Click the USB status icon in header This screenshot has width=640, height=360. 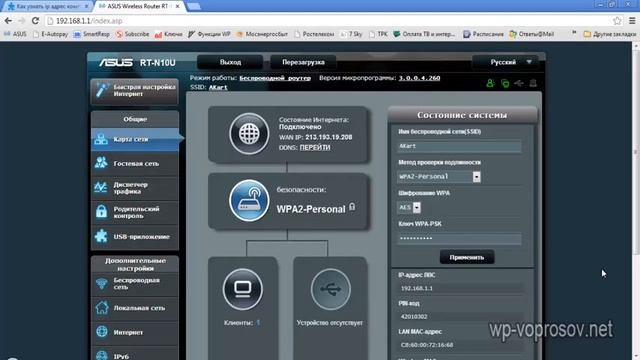pos(519,83)
